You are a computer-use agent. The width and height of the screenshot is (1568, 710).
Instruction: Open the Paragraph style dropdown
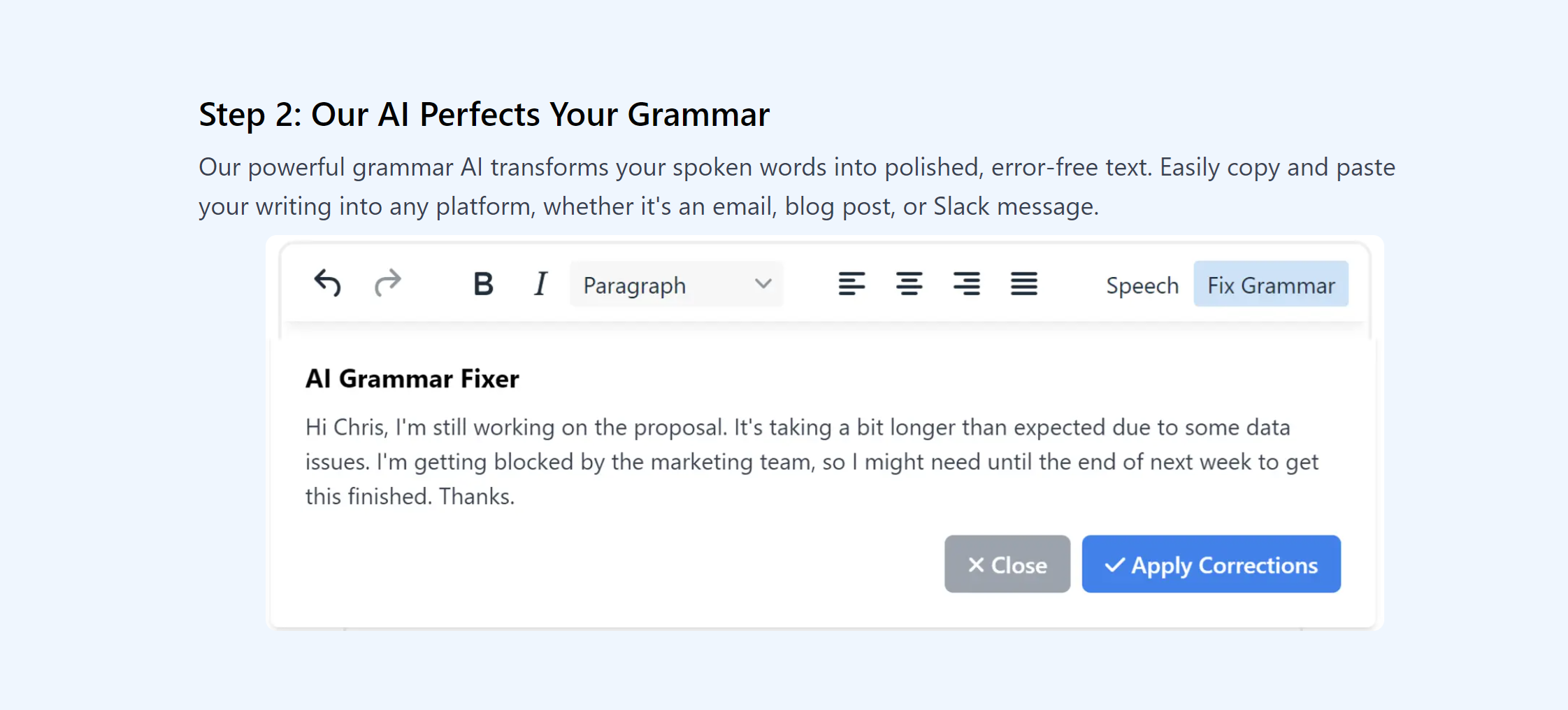click(664, 285)
